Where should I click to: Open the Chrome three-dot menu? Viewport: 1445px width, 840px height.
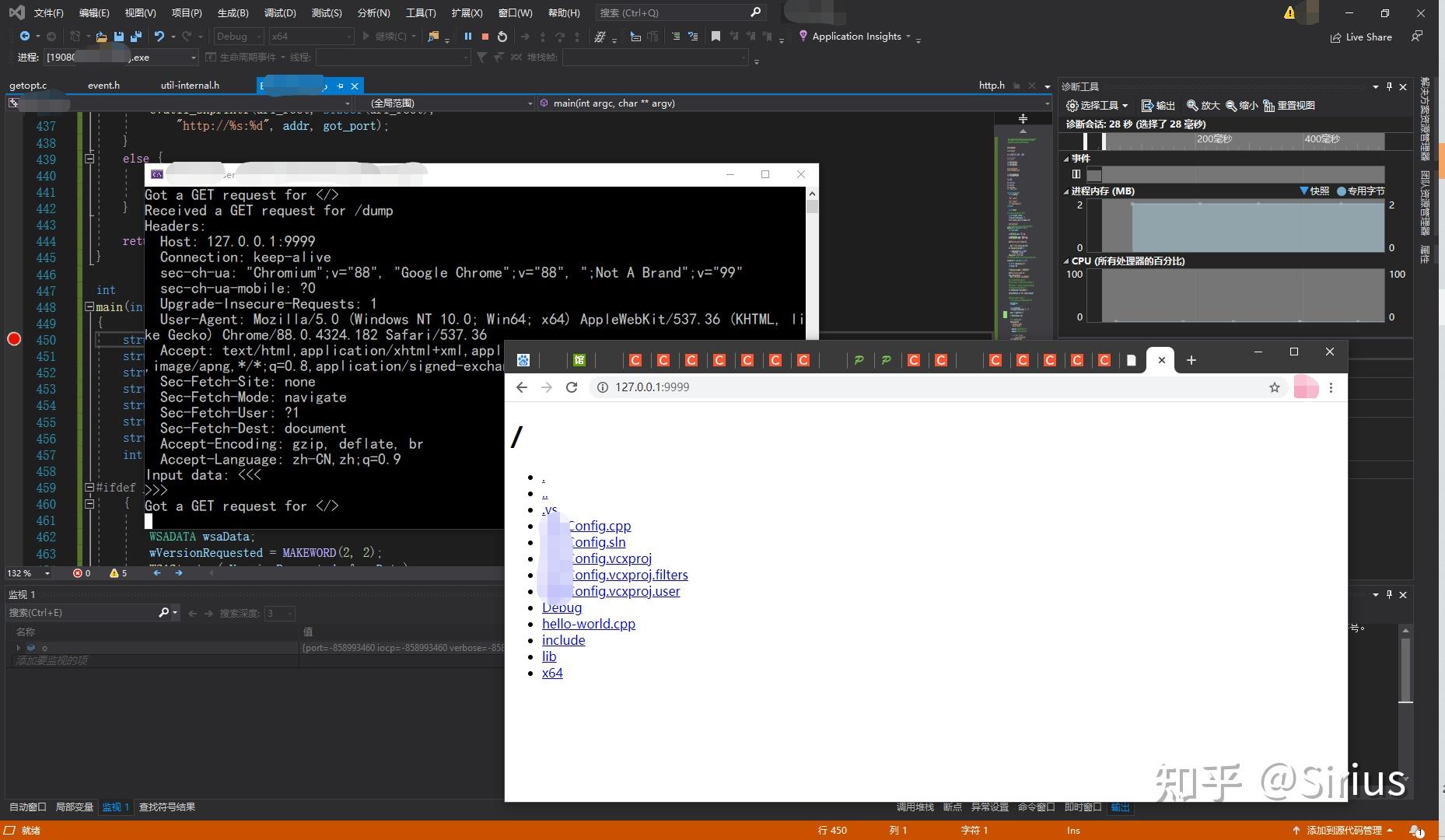(1331, 387)
